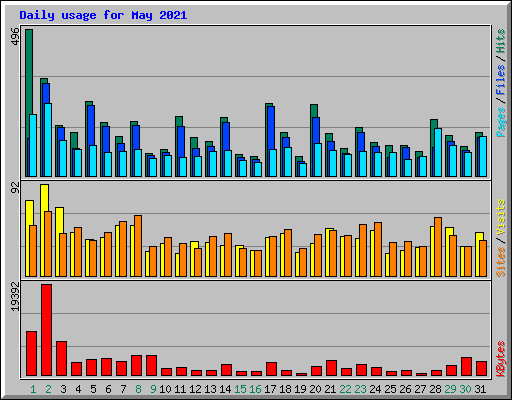Click day 8 on the date axis
Screen dimensions: 512x400
click(x=138, y=389)
